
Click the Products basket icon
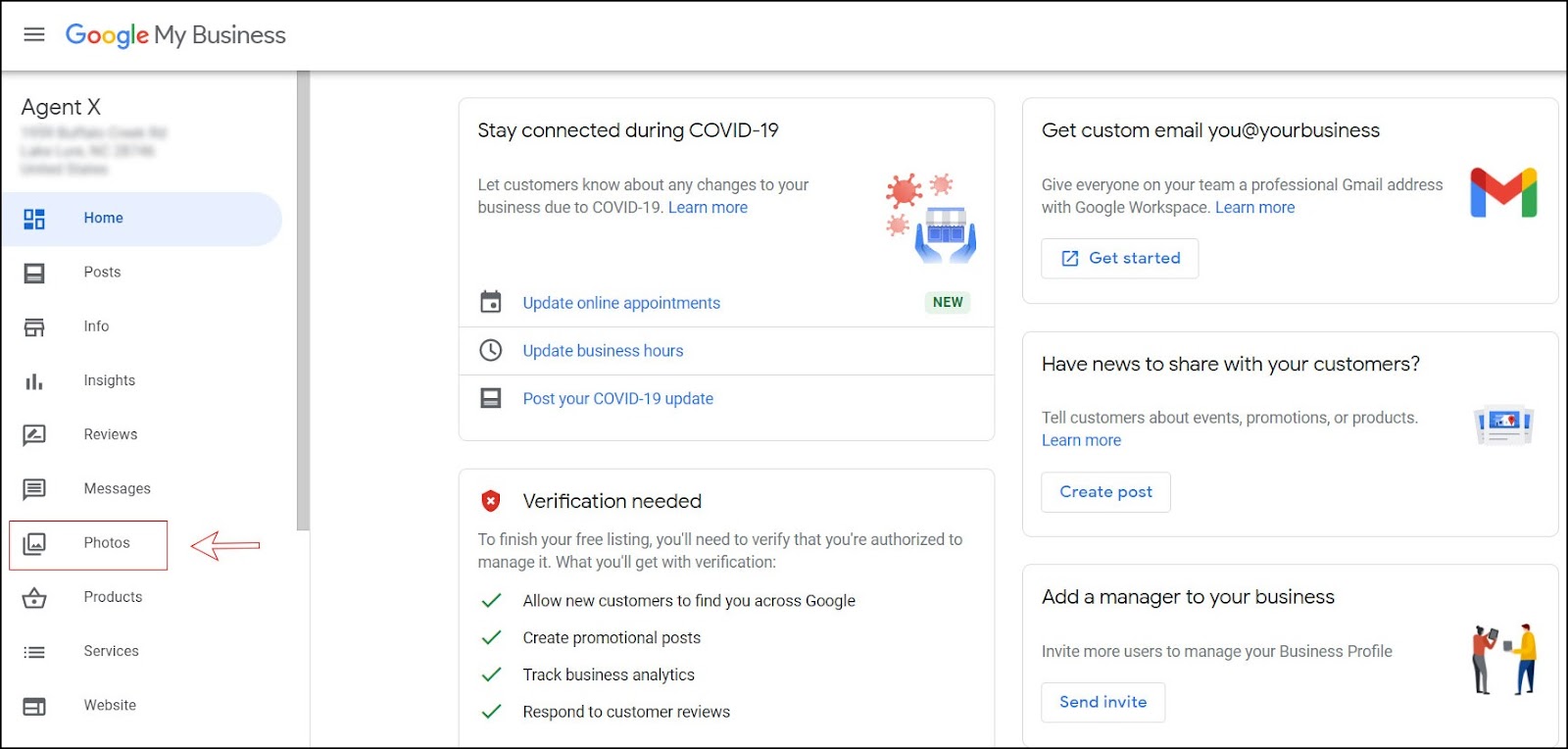click(34, 597)
